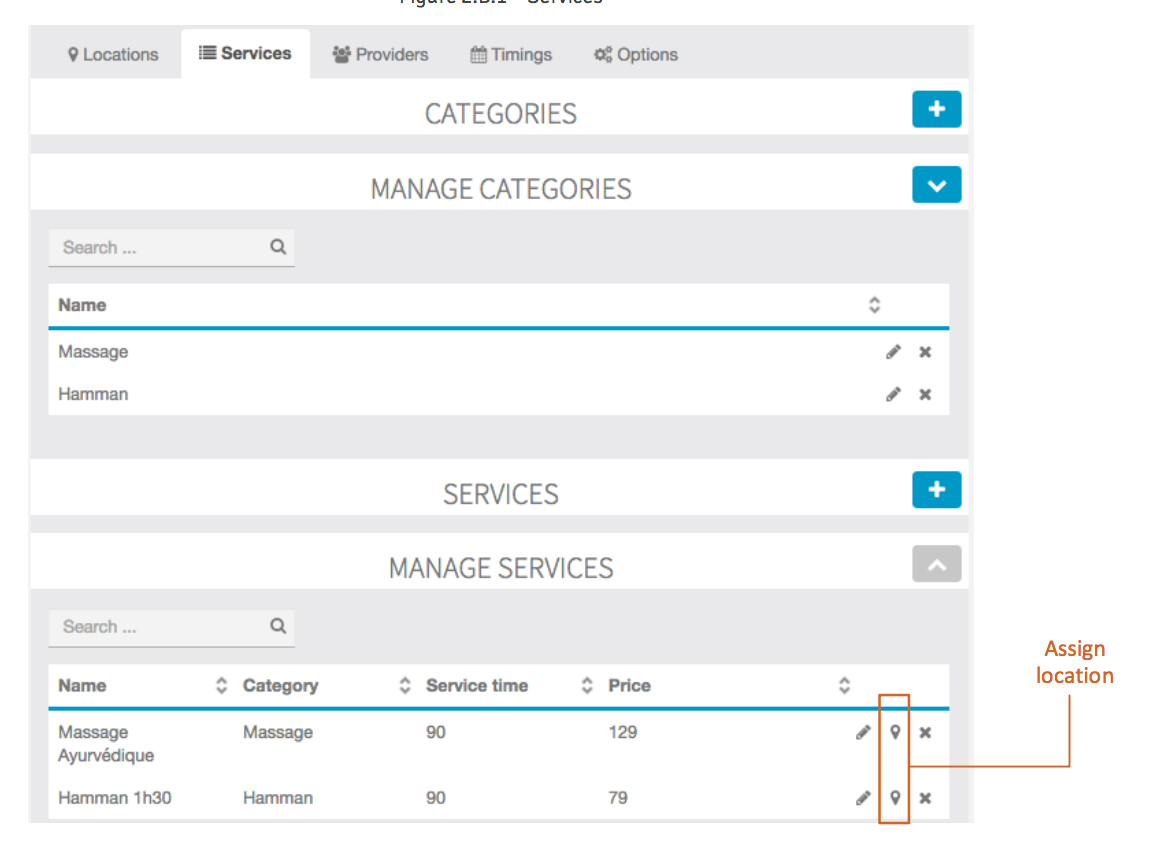Add a new category with plus button
Screen dimensions: 1162x842
[936, 109]
